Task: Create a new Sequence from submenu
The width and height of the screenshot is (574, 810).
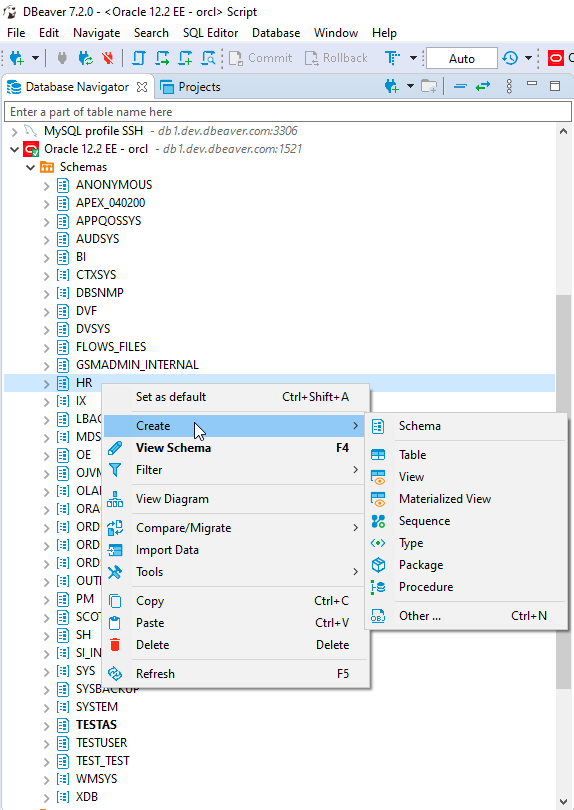Action: (x=466, y=521)
